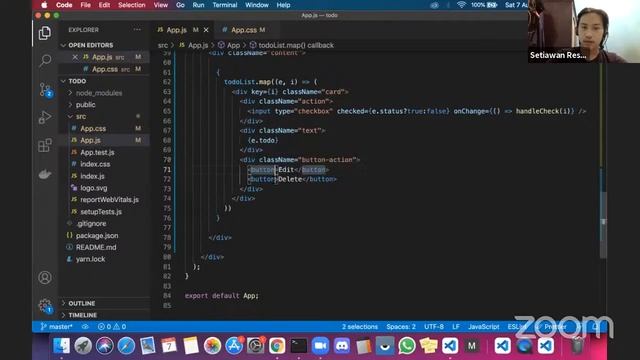
Task: Click the Setiawan Zoom participant video thumbnail
Action: pos(584,31)
